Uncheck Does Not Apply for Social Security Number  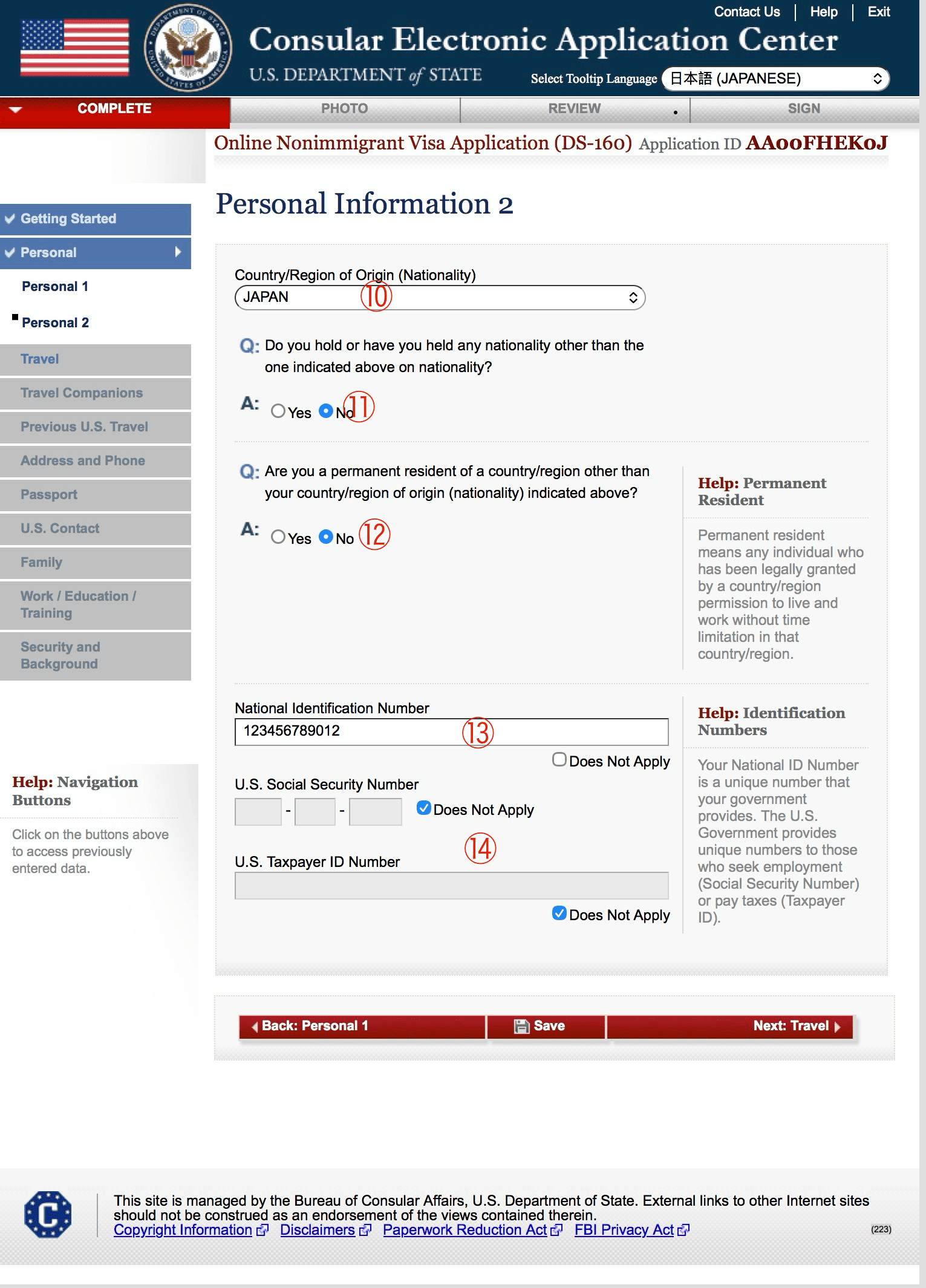(424, 808)
